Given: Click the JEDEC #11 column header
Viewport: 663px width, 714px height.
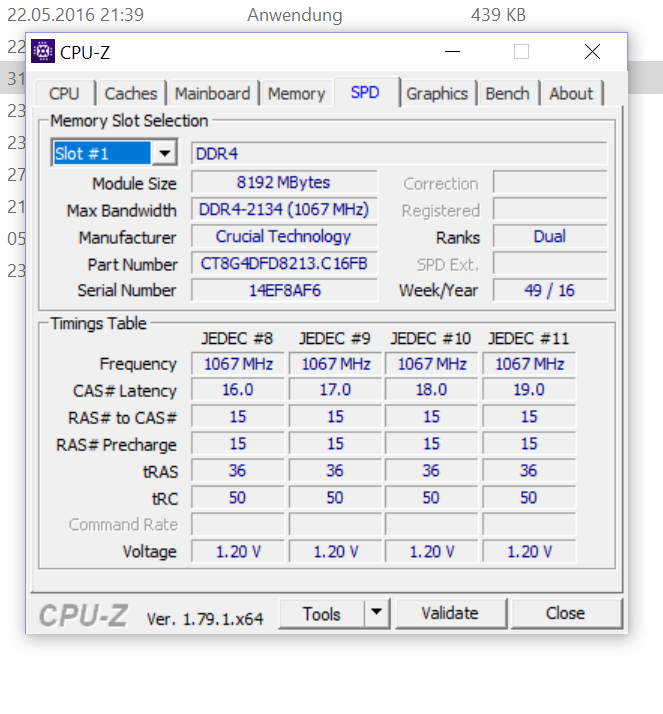Looking at the screenshot, I should (529, 338).
